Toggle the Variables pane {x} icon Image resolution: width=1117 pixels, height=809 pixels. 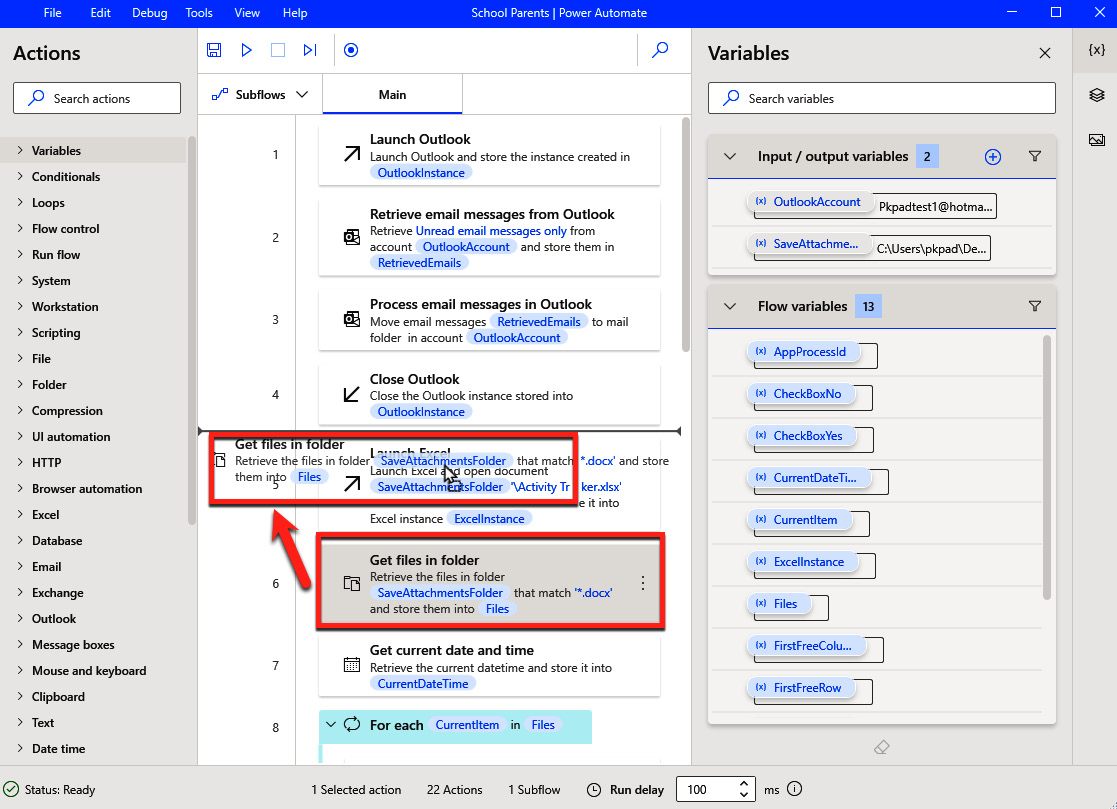[x=1096, y=49]
